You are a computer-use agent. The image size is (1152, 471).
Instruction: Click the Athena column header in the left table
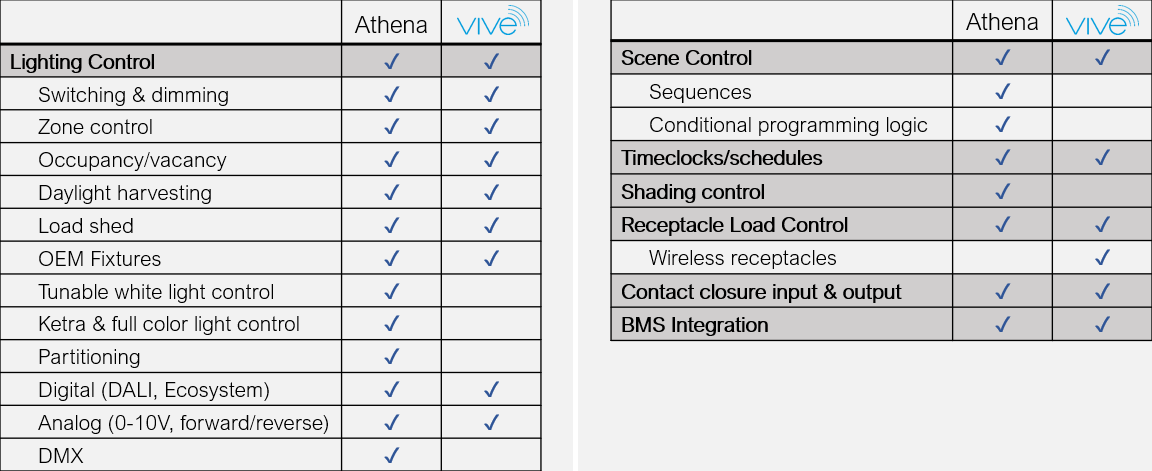pos(391,25)
